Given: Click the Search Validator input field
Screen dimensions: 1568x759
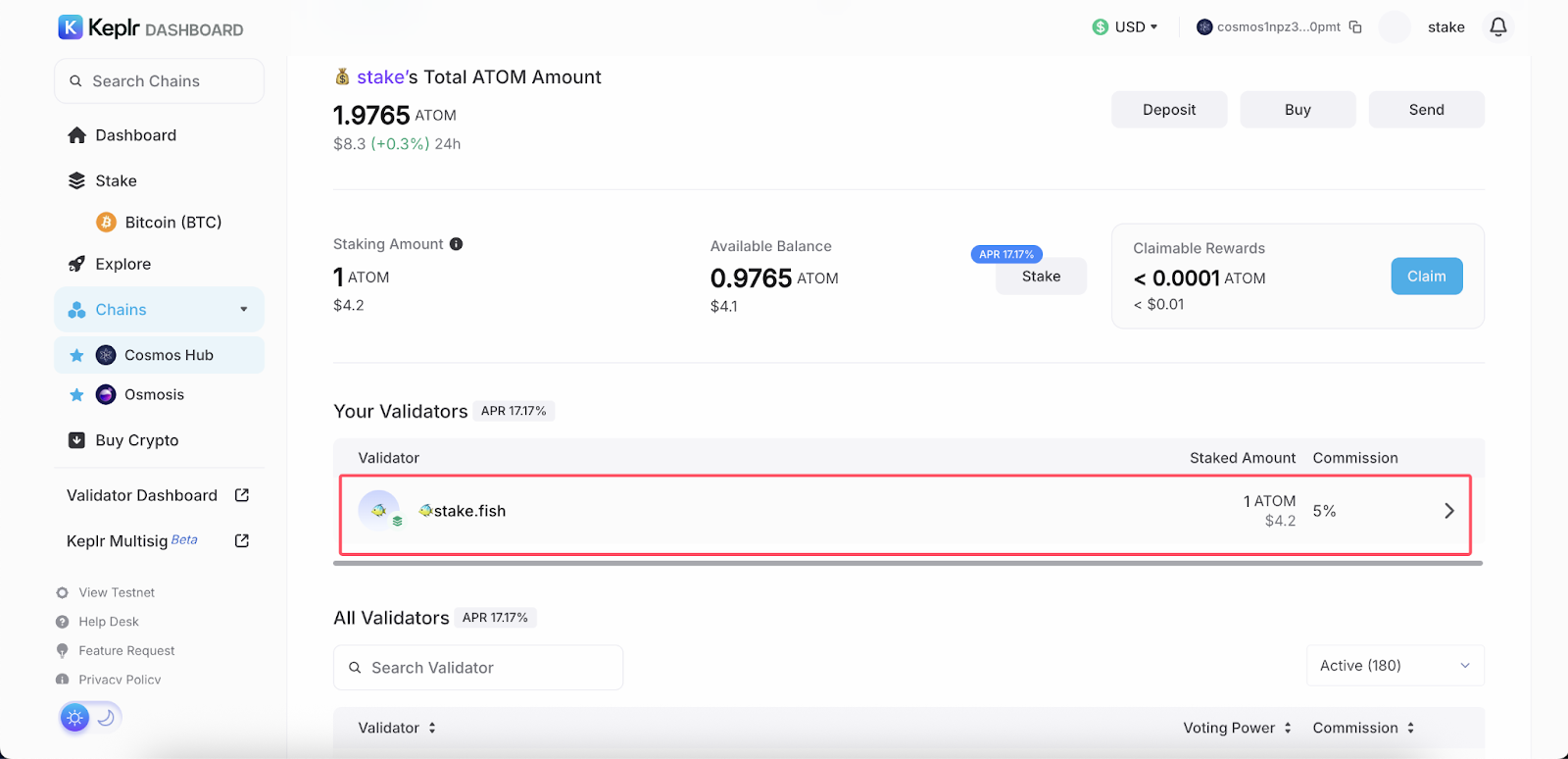Looking at the screenshot, I should (478, 668).
